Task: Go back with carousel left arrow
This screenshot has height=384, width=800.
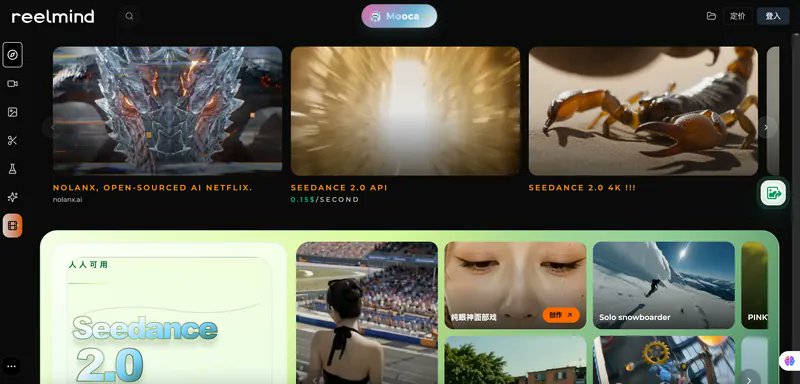Action: (x=52, y=127)
